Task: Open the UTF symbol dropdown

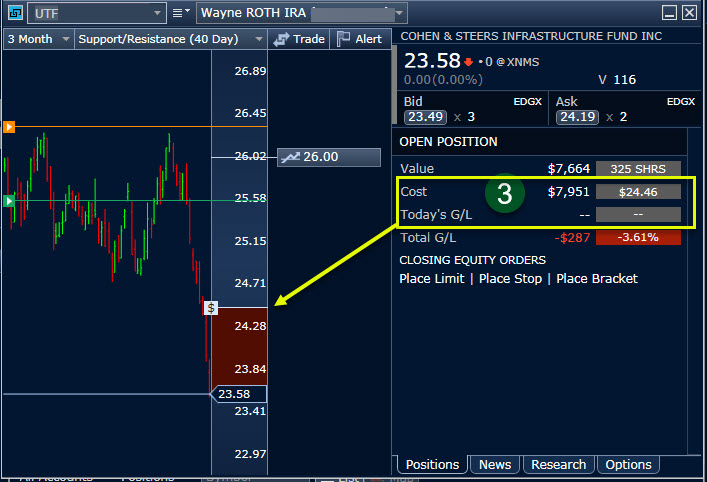Action: [96, 13]
